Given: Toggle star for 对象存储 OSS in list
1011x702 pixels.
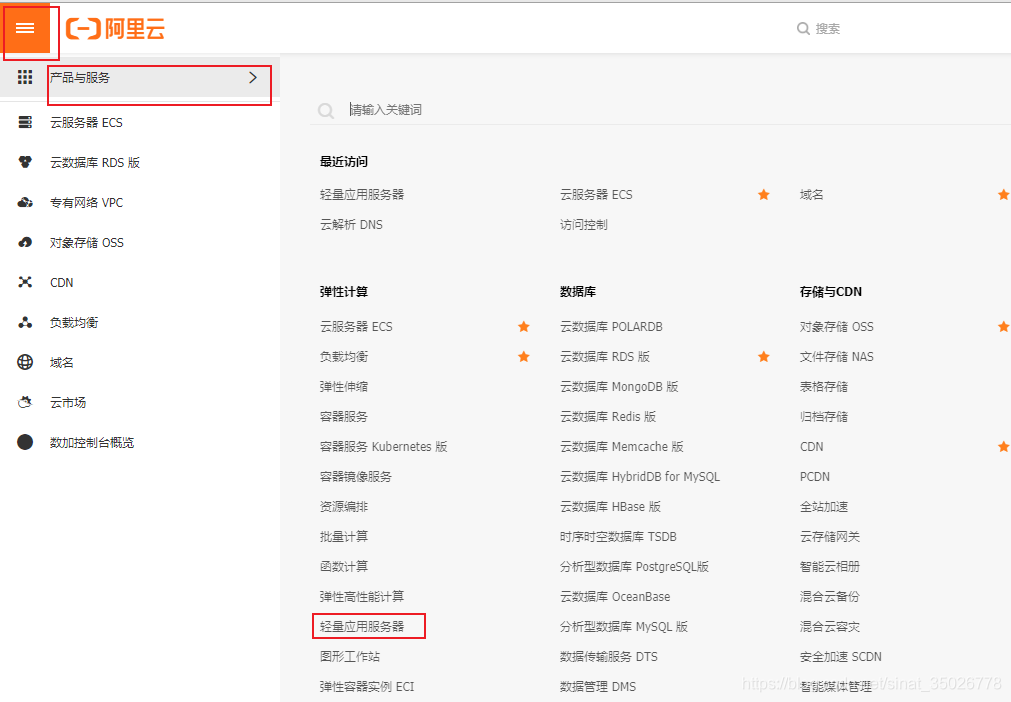Looking at the screenshot, I should point(1004,327).
